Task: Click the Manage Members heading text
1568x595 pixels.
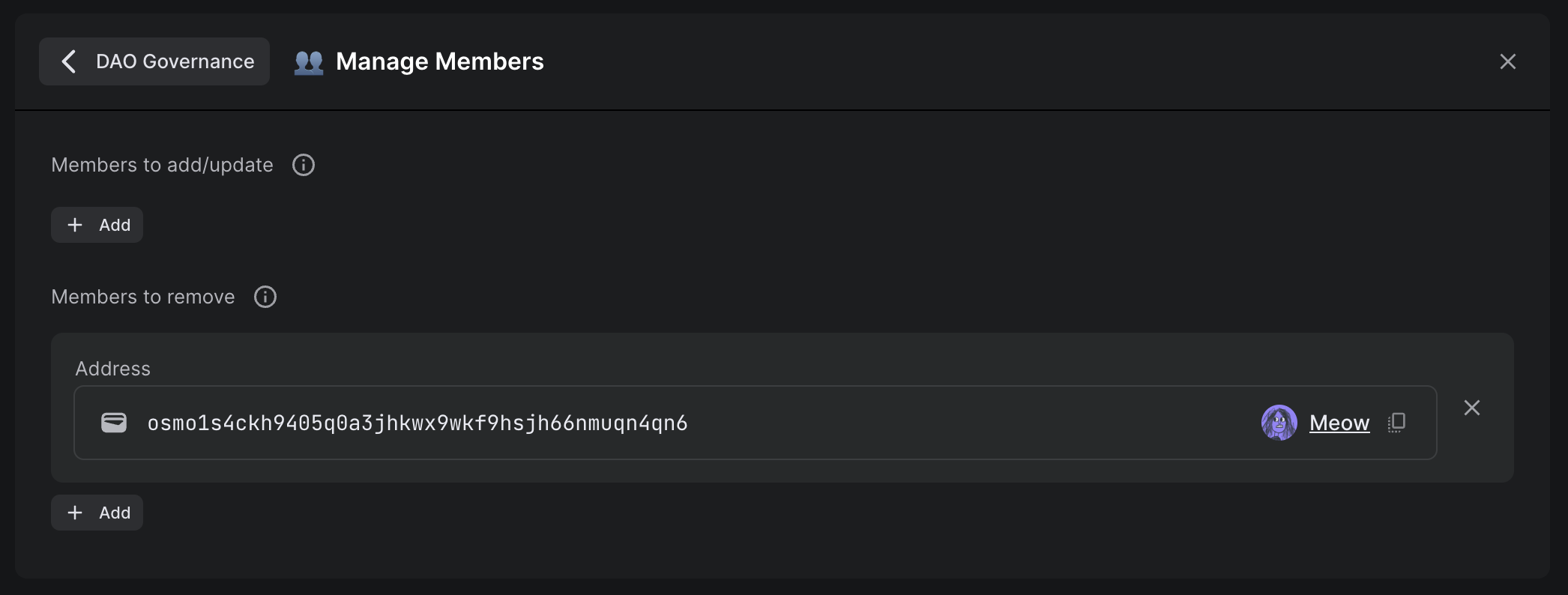Action: 439,61
